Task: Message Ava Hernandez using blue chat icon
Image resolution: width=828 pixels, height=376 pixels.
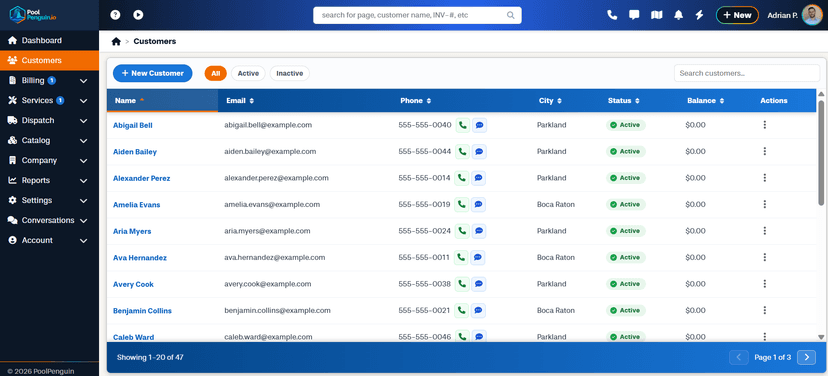Action: coord(477,257)
